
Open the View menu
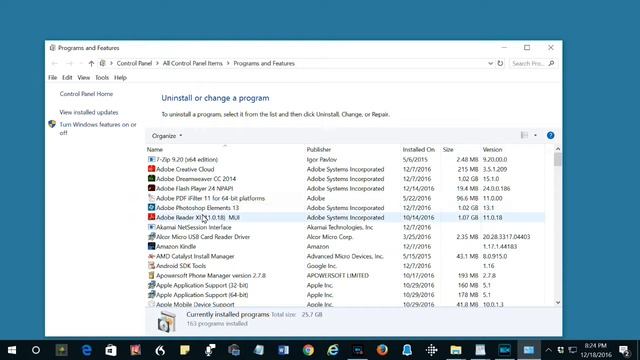[x=84, y=78]
